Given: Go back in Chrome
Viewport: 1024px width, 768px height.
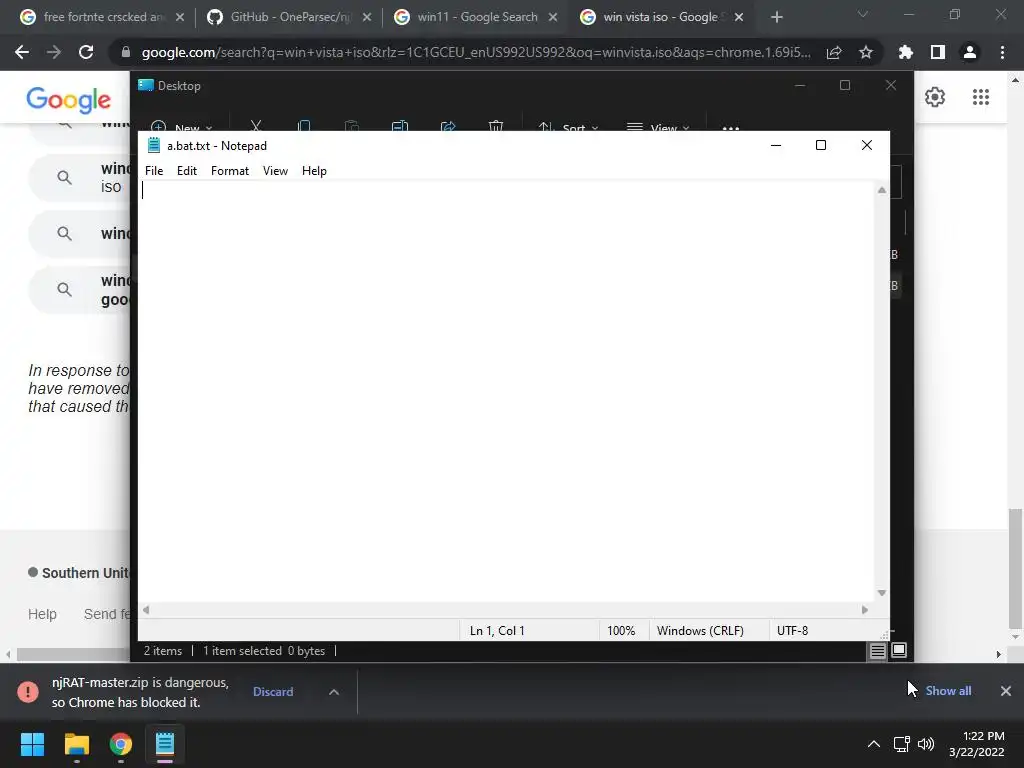Looking at the screenshot, I should pos(22,52).
